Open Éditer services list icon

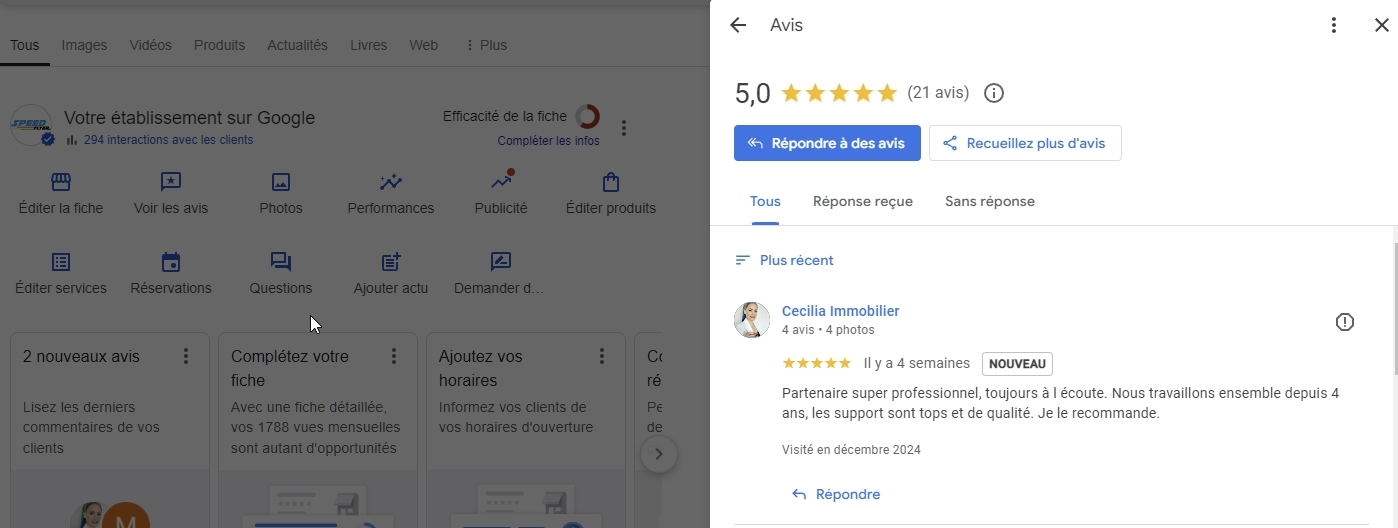click(x=61, y=262)
